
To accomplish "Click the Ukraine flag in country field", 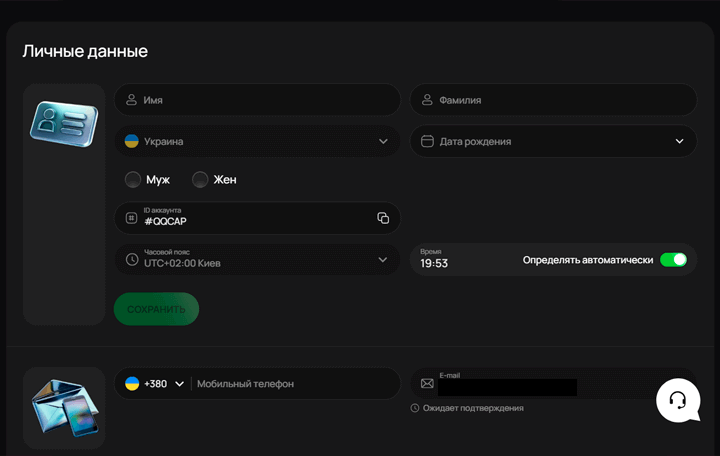I will click(131, 141).
